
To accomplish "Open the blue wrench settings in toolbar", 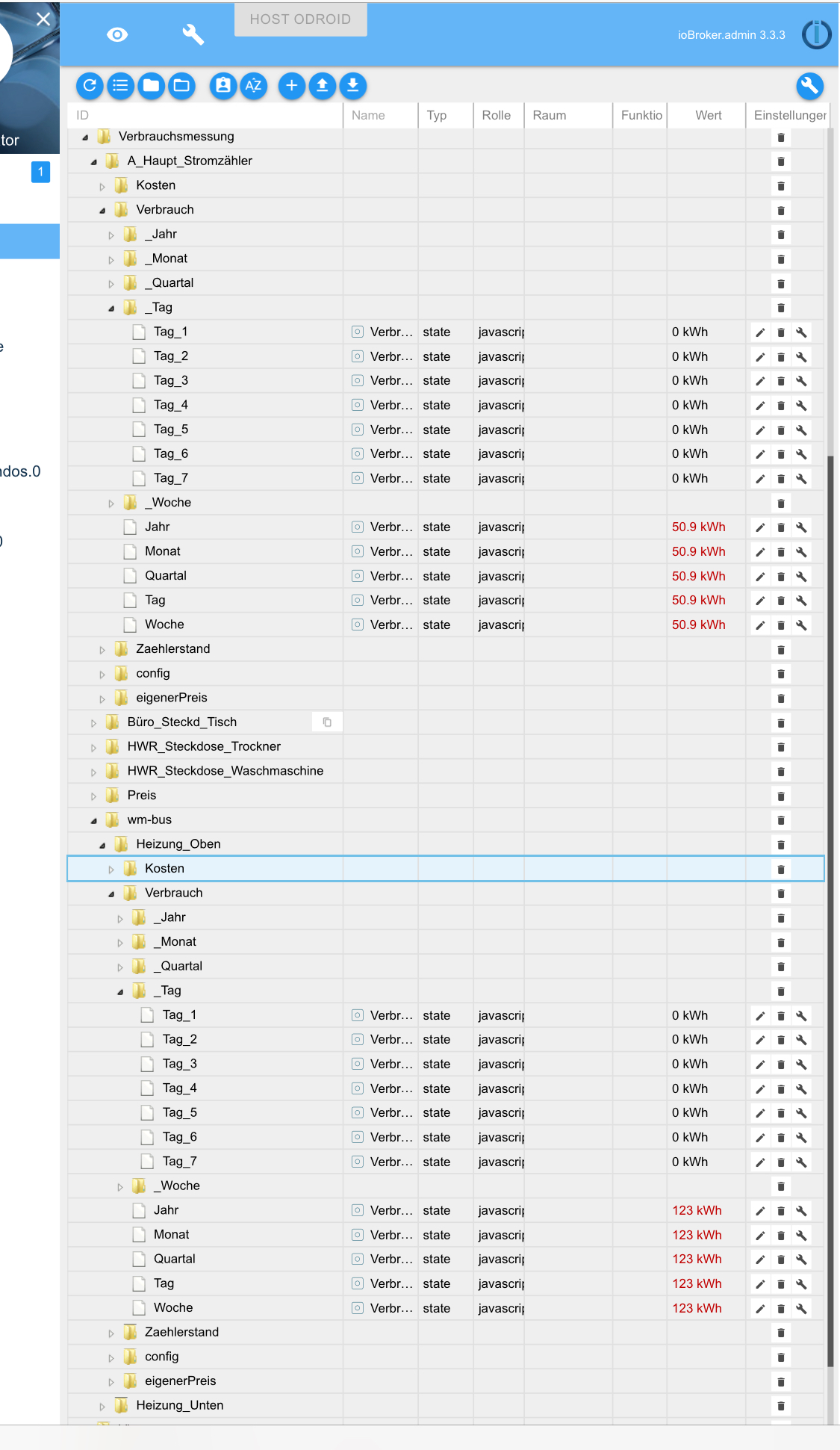I will click(x=809, y=86).
